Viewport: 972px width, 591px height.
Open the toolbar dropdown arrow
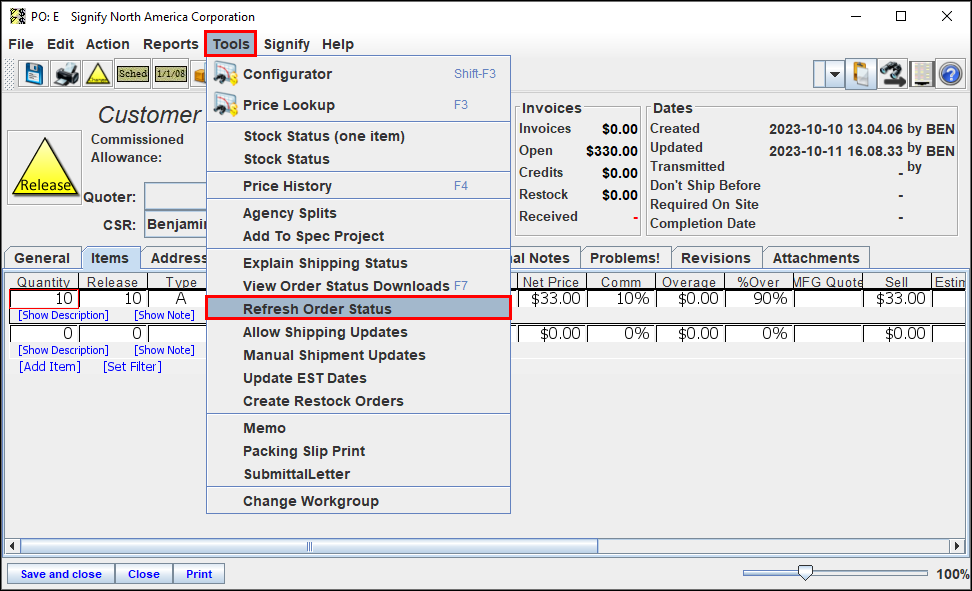click(x=834, y=74)
